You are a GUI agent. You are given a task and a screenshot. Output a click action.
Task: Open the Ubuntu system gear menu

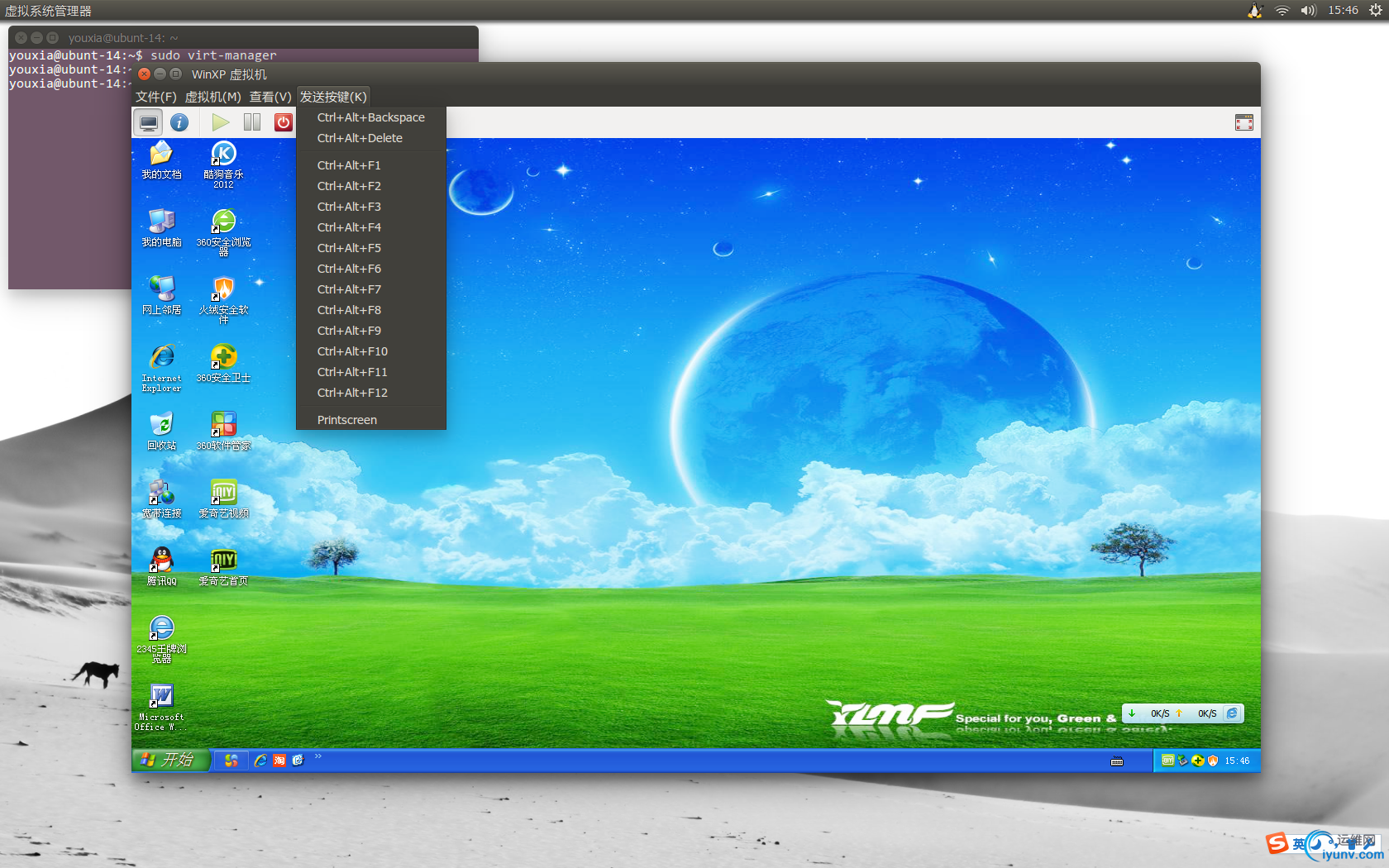click(x=1376, y=11)
